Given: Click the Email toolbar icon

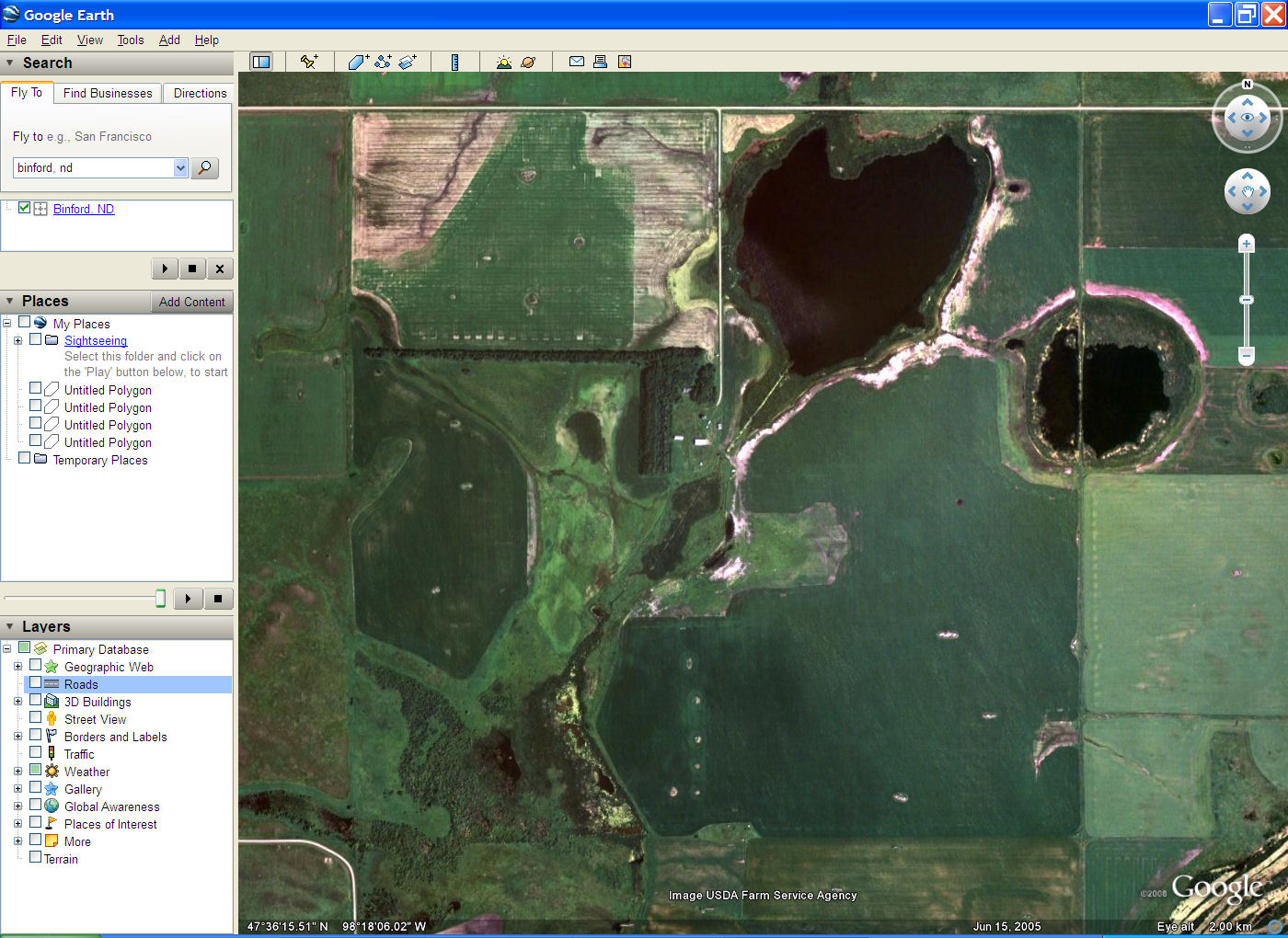Looking at the screenshot, I should [577, 62].
